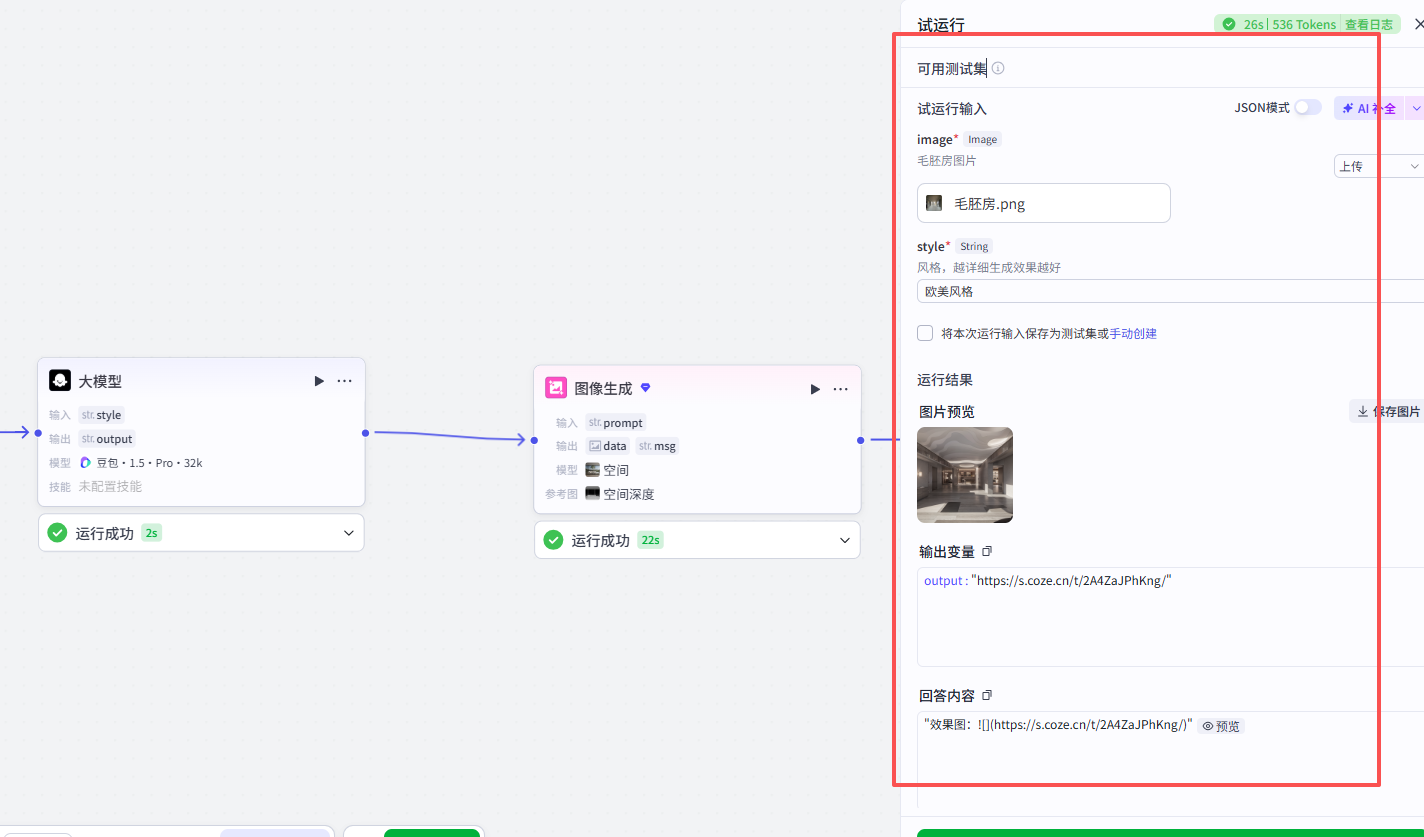Image resolution: width=1424 pixels, height=837 pixels.
Task: Click the 豆包 model icon in 大模型 node
Action: tap(86, 463)
